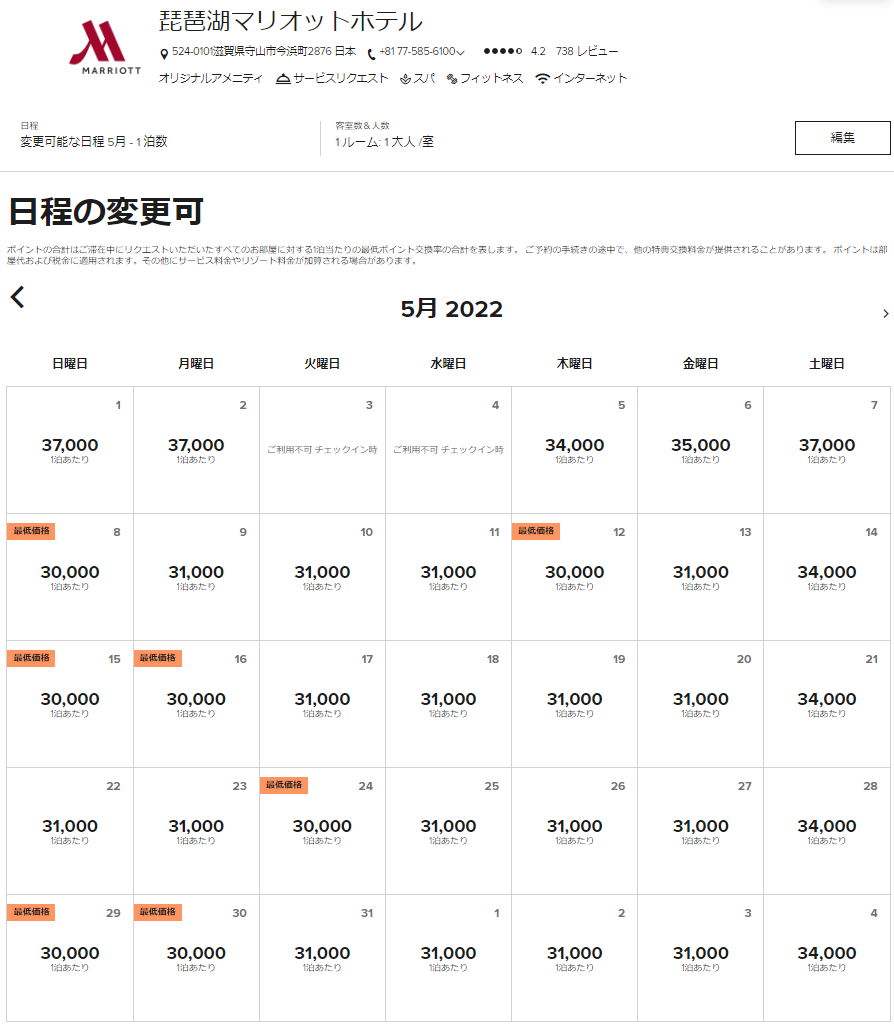Select May 12 with 最低価格 badge
894x1034 pixels.
coord(574,577)
